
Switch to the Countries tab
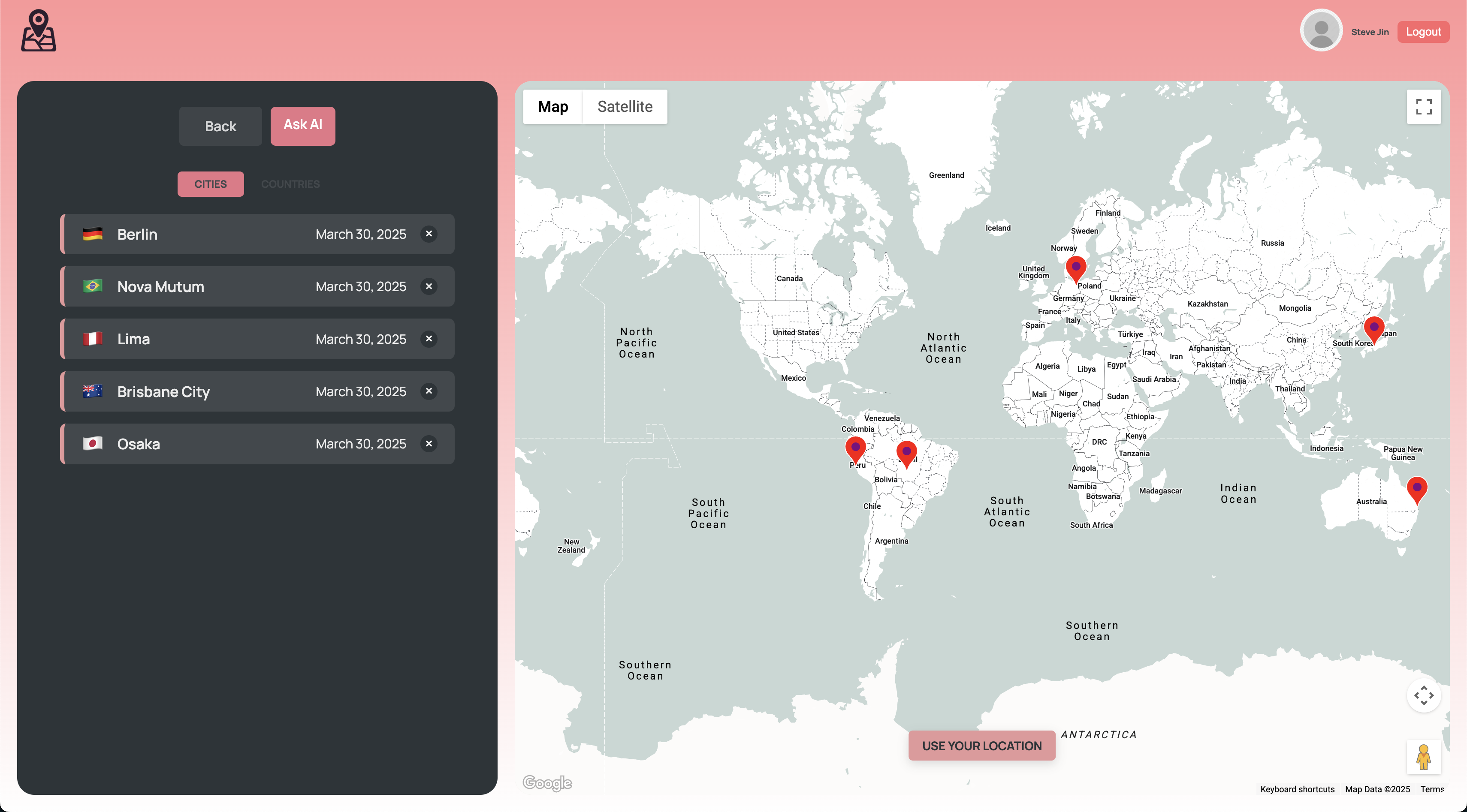(290, 184)
